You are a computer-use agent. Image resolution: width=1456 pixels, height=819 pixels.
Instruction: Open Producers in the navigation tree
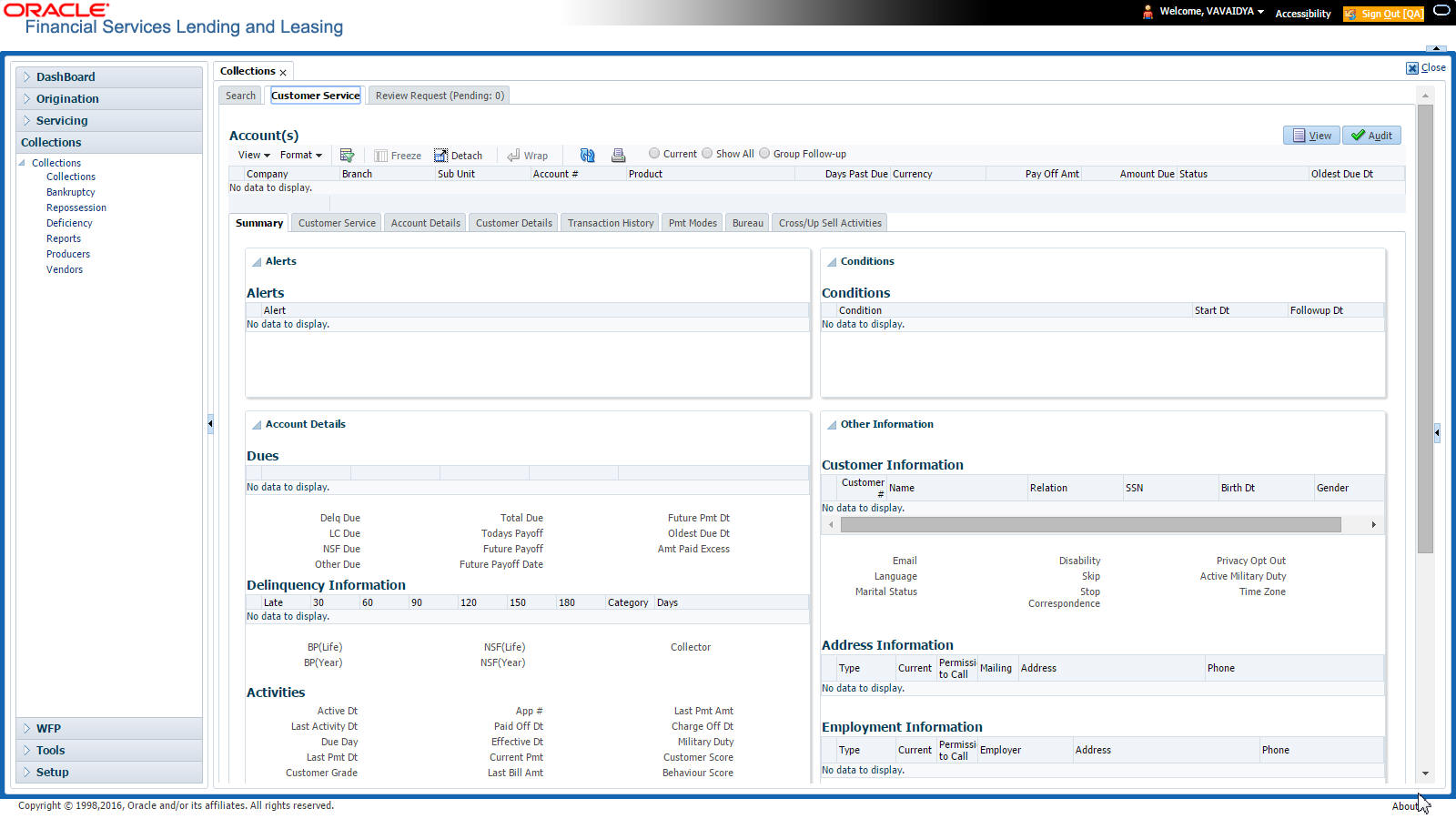(x=68, y=255)
